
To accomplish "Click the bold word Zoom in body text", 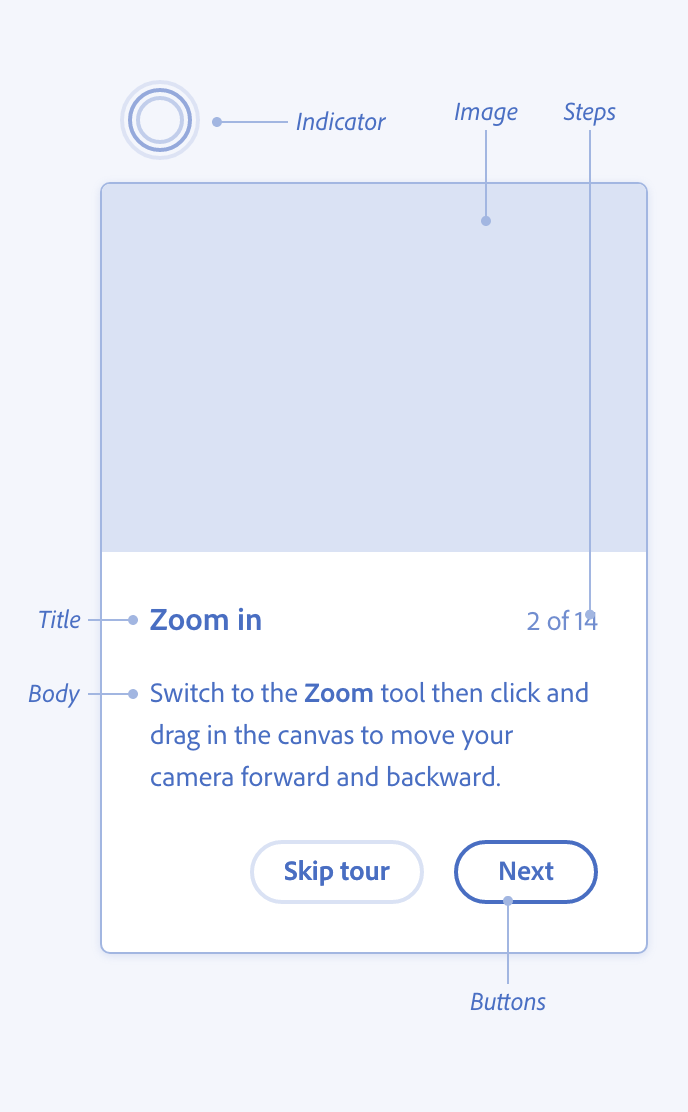I will [339, 693].
